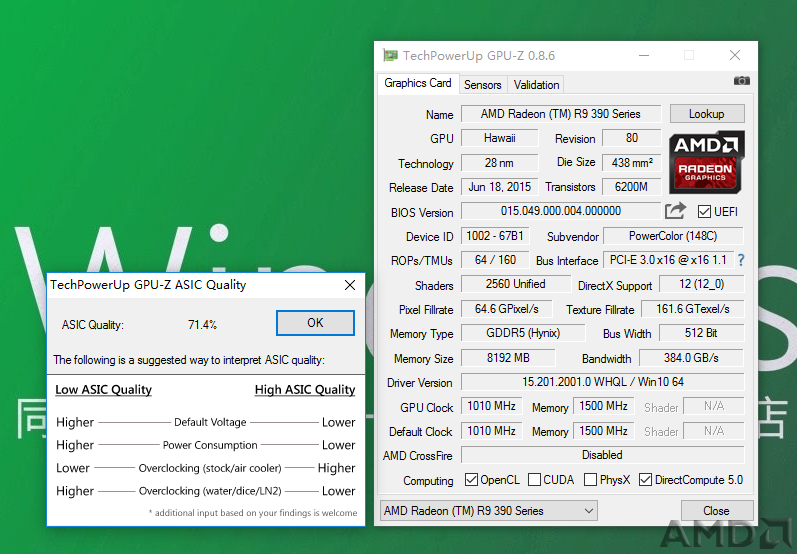Click the Default Voltage label in dialog
Viewport: 797px width, 554px height.
(x=210, y=422)
